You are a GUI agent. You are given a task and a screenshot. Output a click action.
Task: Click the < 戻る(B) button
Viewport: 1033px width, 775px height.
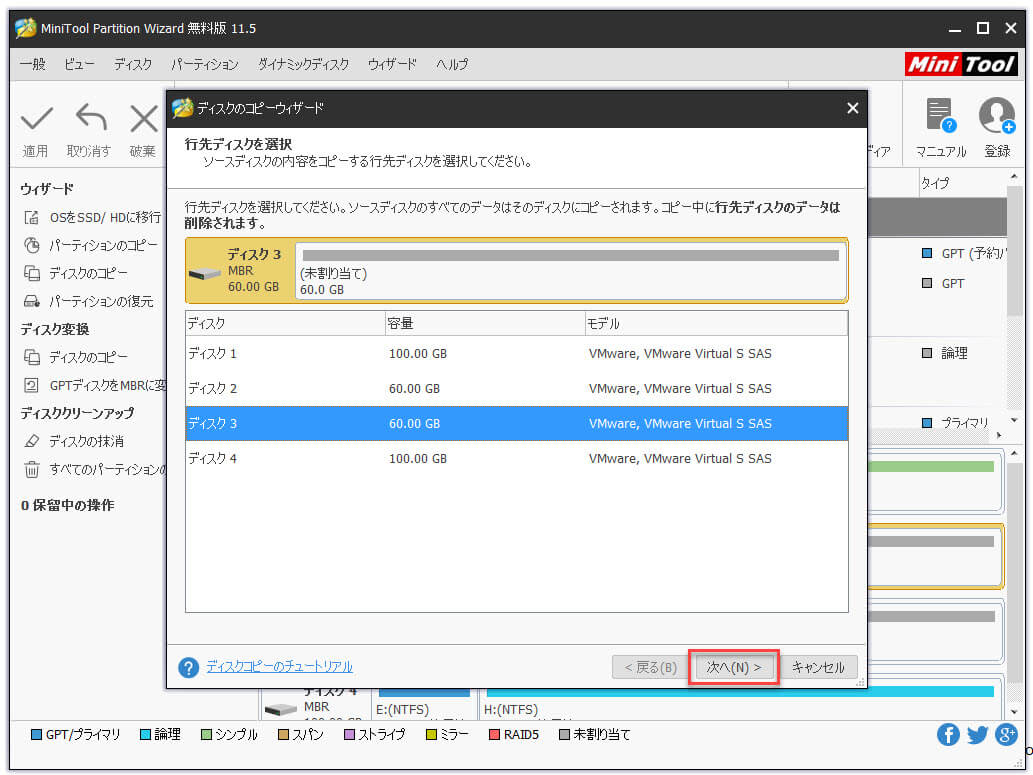(x=650, y=668)
